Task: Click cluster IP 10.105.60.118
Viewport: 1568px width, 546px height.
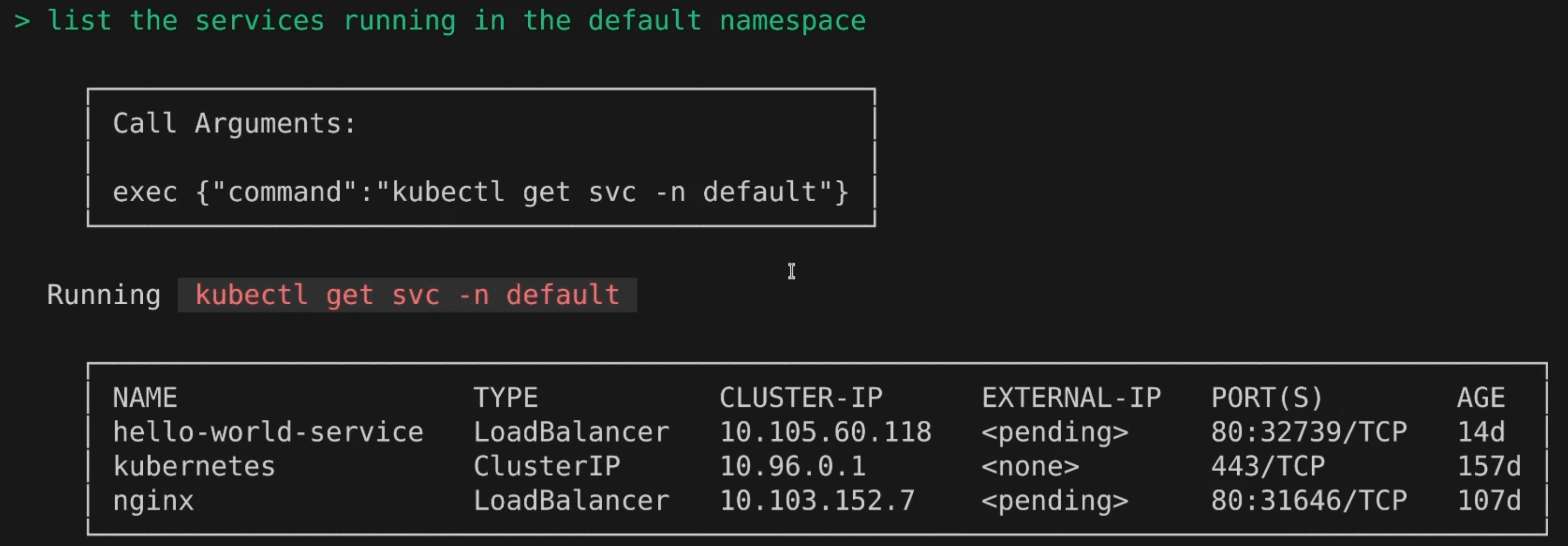Action: tap(825, 432)
